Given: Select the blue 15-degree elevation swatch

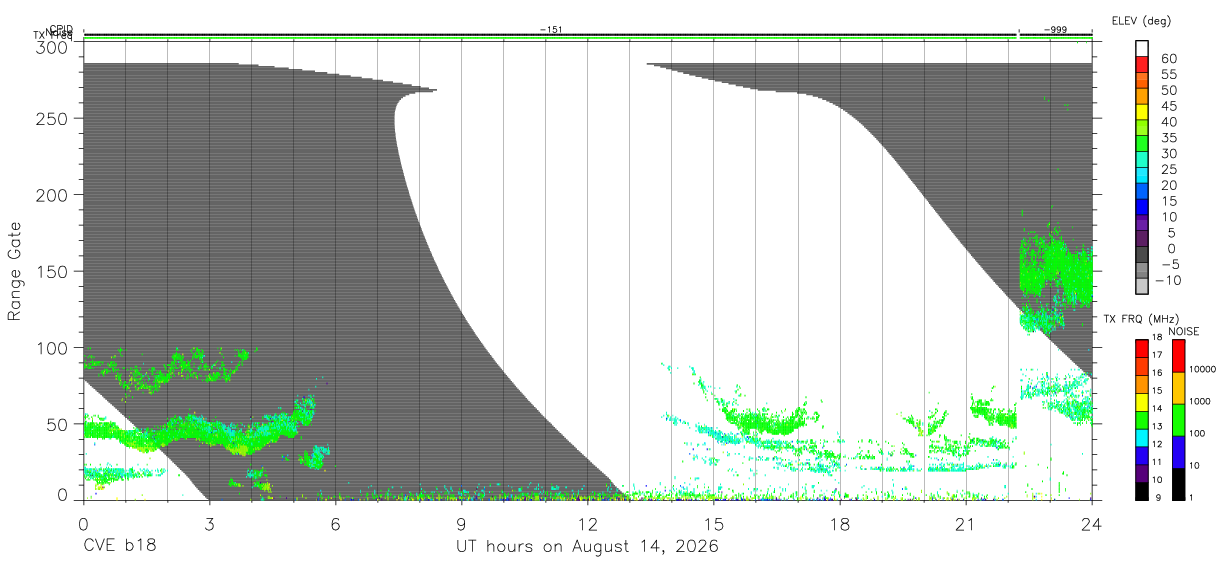Looking at the screenshot, I should [1141, 208].
